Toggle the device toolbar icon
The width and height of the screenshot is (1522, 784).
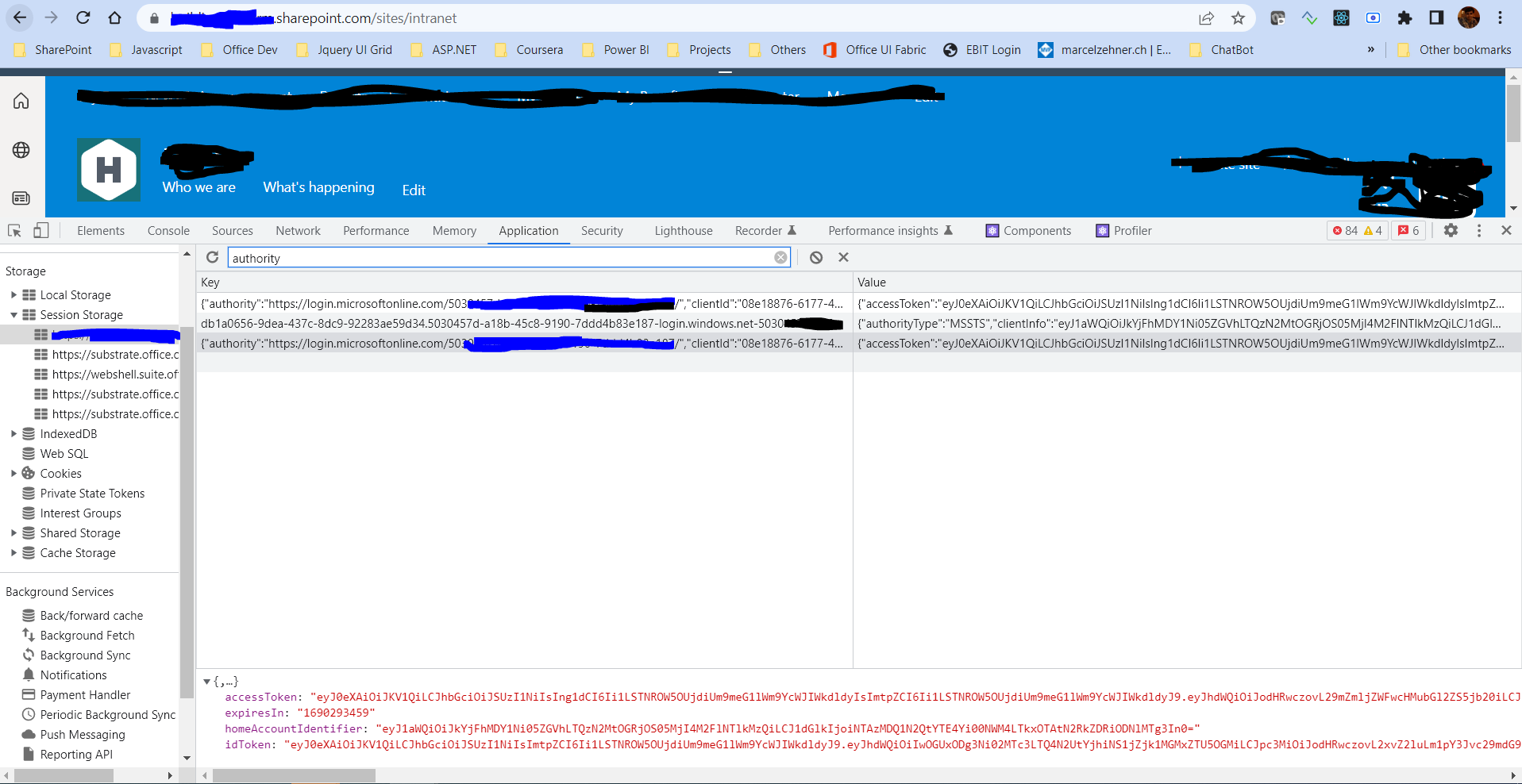pos(40,229)
